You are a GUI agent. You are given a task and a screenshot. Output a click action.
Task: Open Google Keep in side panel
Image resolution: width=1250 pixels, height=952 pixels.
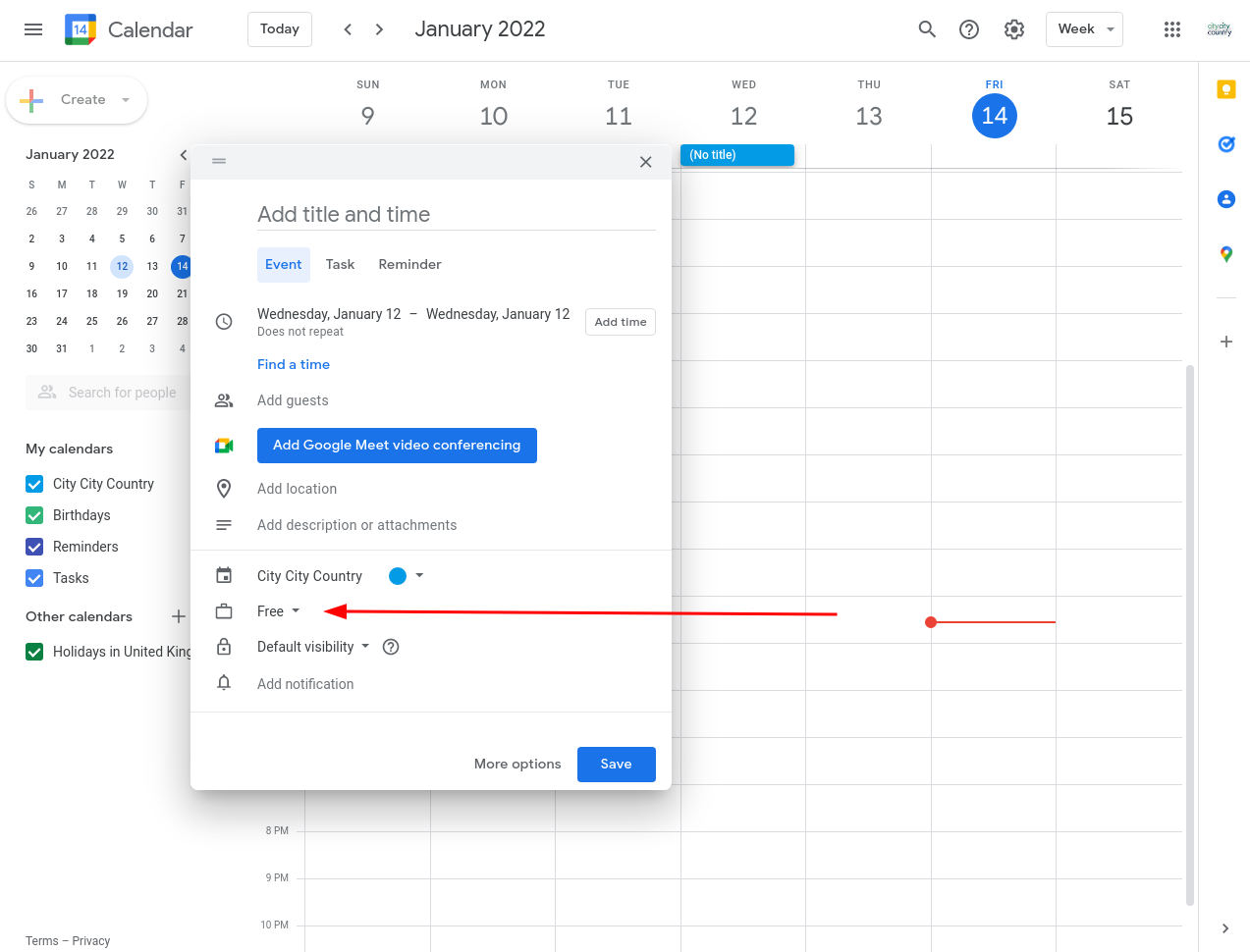(x=1226, y=89)
